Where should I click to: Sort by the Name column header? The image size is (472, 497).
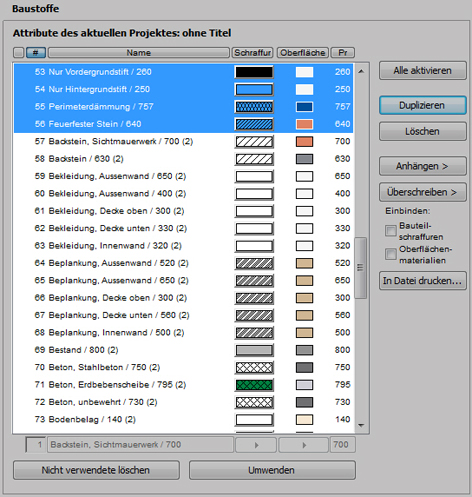tap(139, 53)
